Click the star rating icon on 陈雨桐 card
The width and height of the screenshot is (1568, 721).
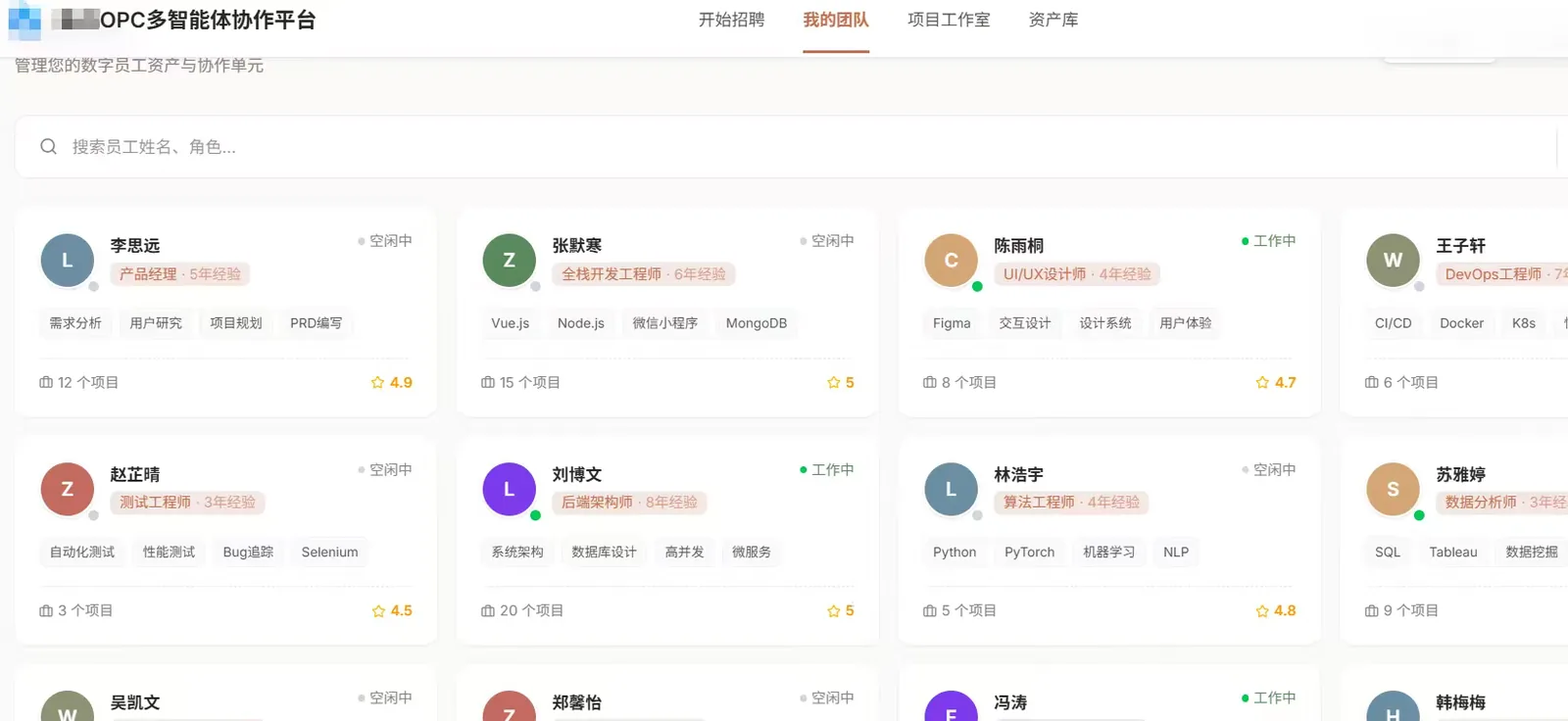[x=1262, y=383]
